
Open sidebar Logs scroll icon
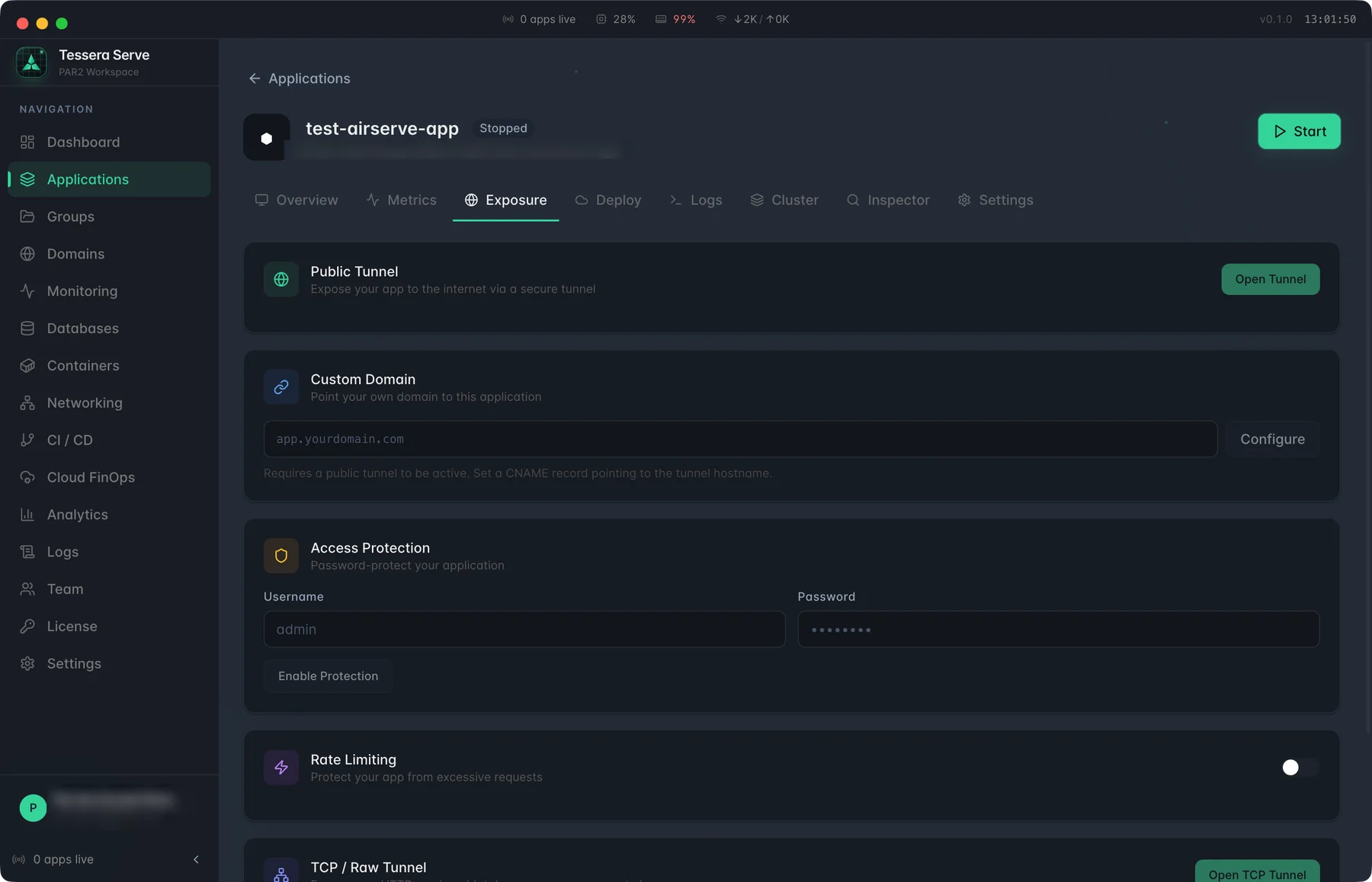point(27,552)
